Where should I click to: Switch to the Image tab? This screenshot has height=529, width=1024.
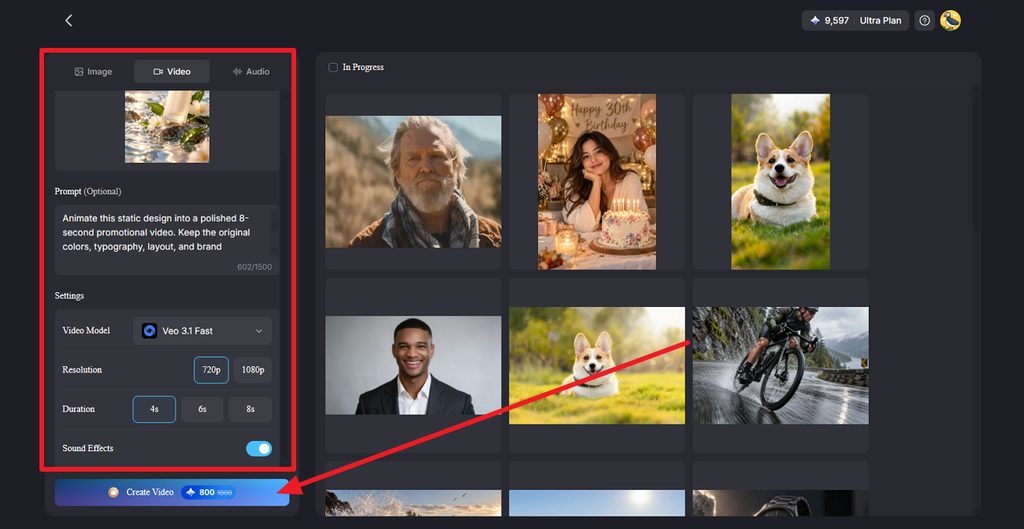coord(93,72)
